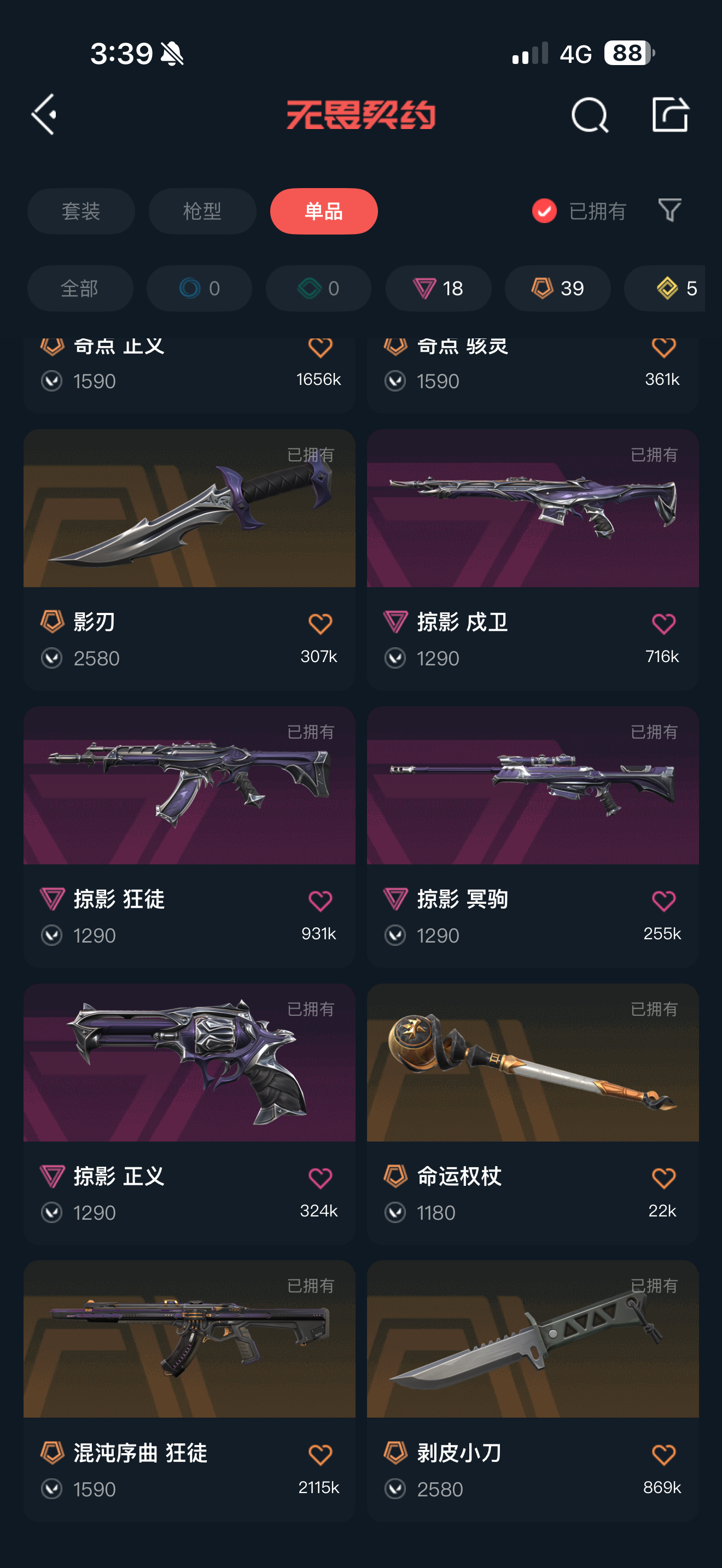Favorite 剥皮小刀 using its heart icon
The height and width of the screenshot is (1568, 722).
663,1455
